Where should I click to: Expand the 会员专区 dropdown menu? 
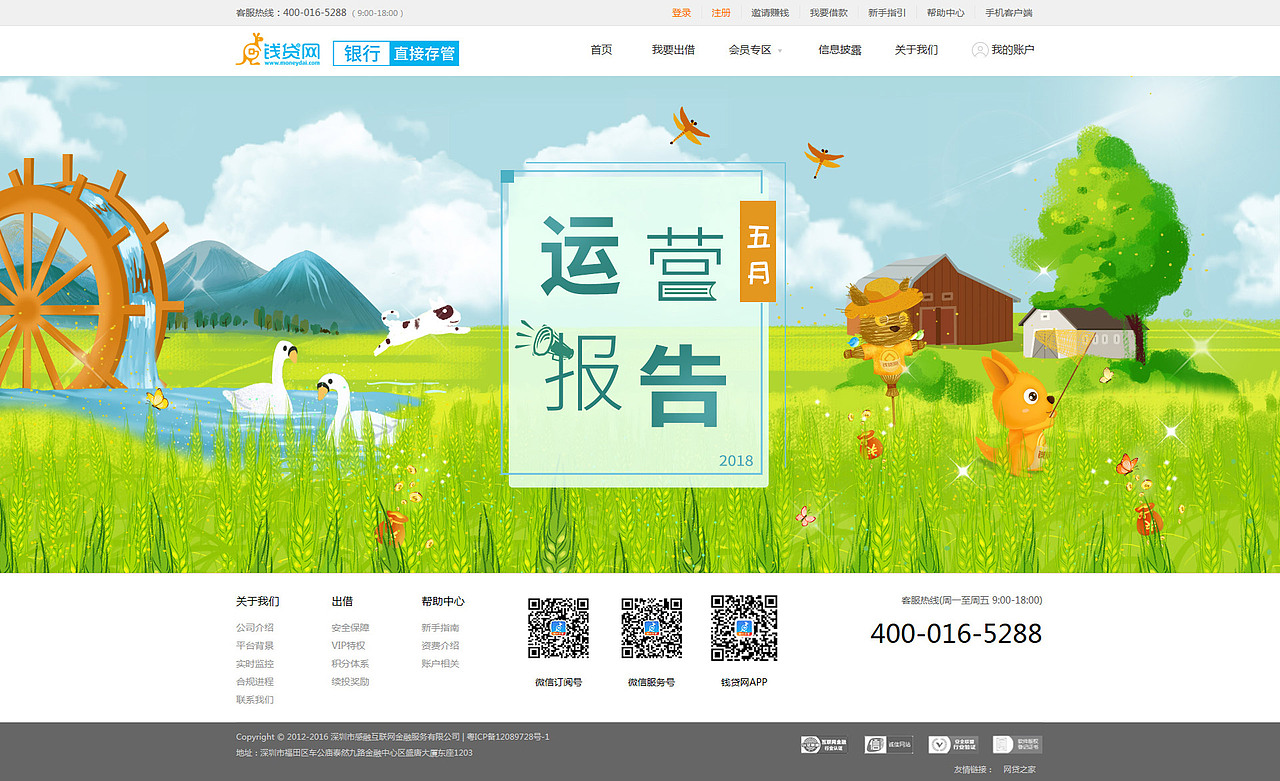[749, 50]
